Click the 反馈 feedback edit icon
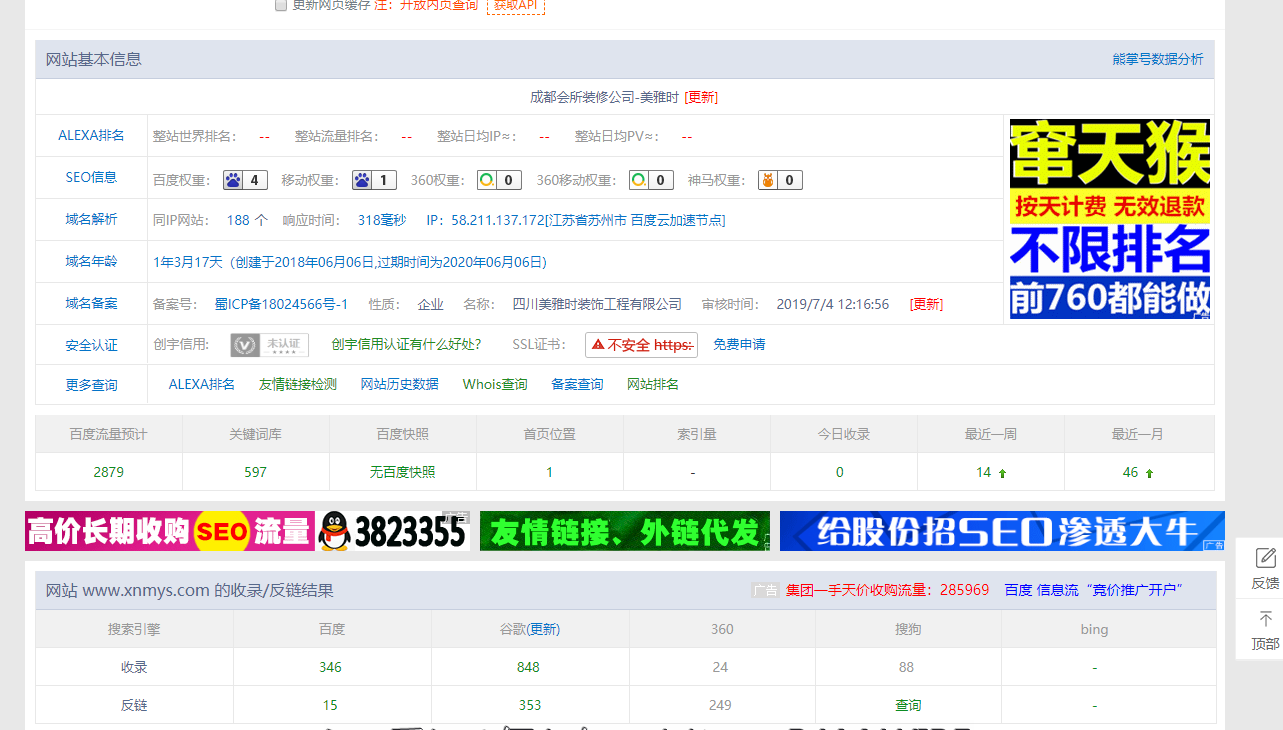1283x730 pixels. click(1265, 558)
